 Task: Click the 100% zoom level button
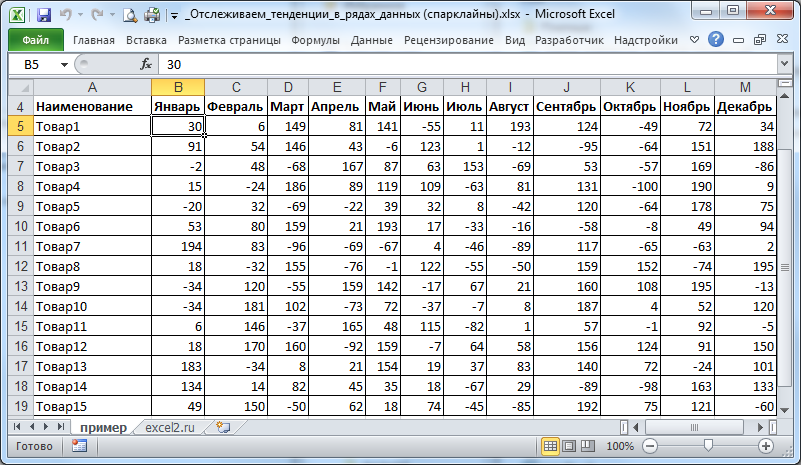pyautogui.click(x=619, y=446)
